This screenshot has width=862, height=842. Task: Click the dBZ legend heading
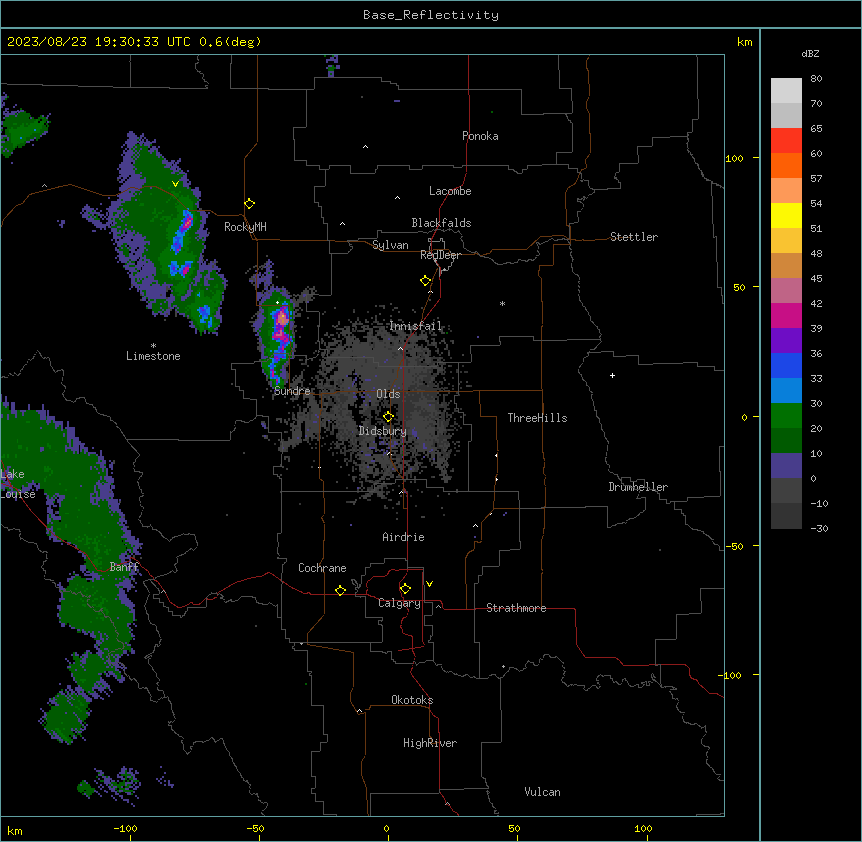pos(810,53)
